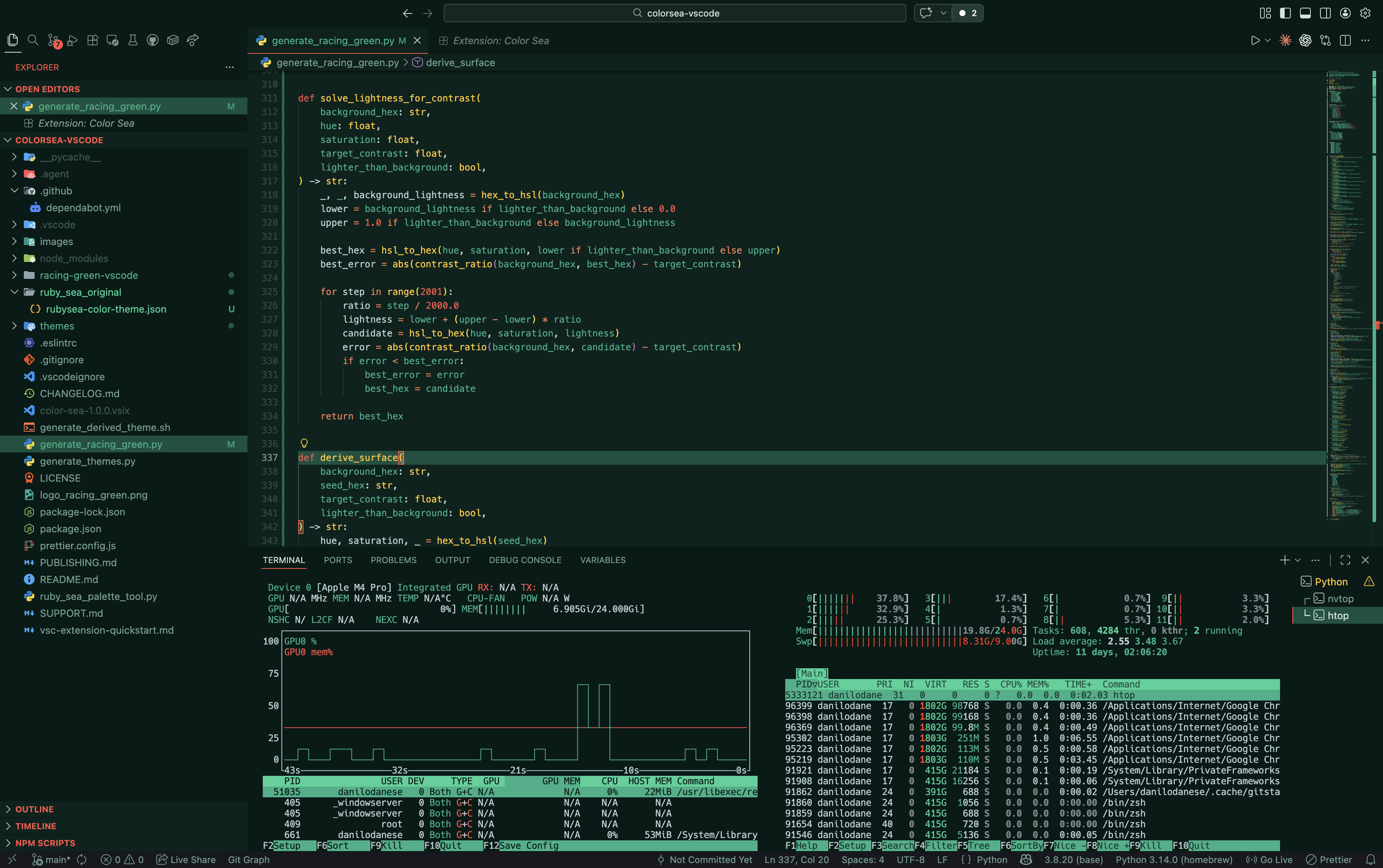The width and height of the screenshot is (1383, 868).
Task: Open Source Control view with badge
Action: click(x=53, y=40)
